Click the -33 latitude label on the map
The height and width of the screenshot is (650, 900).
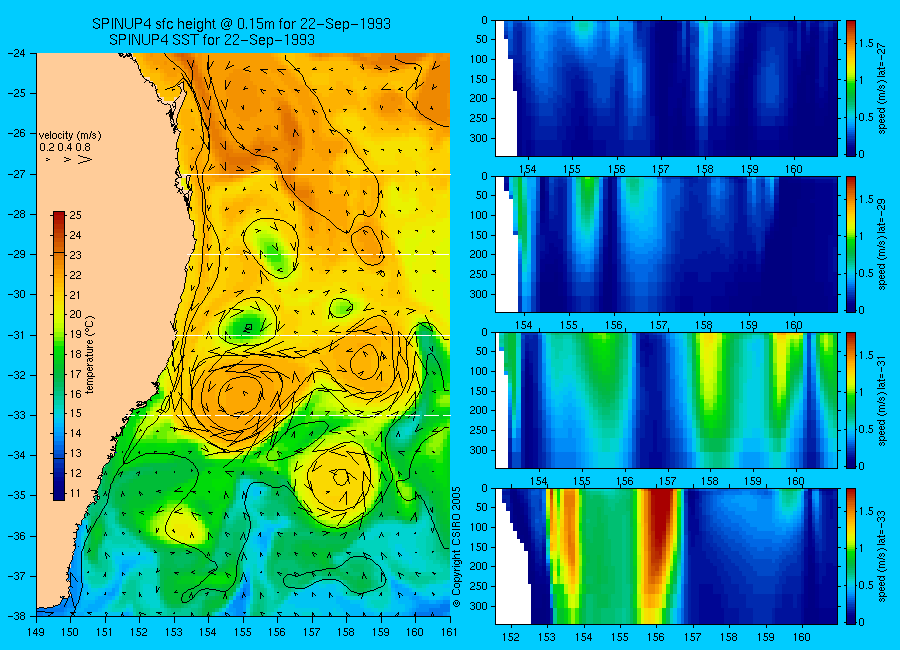(15, 415)
